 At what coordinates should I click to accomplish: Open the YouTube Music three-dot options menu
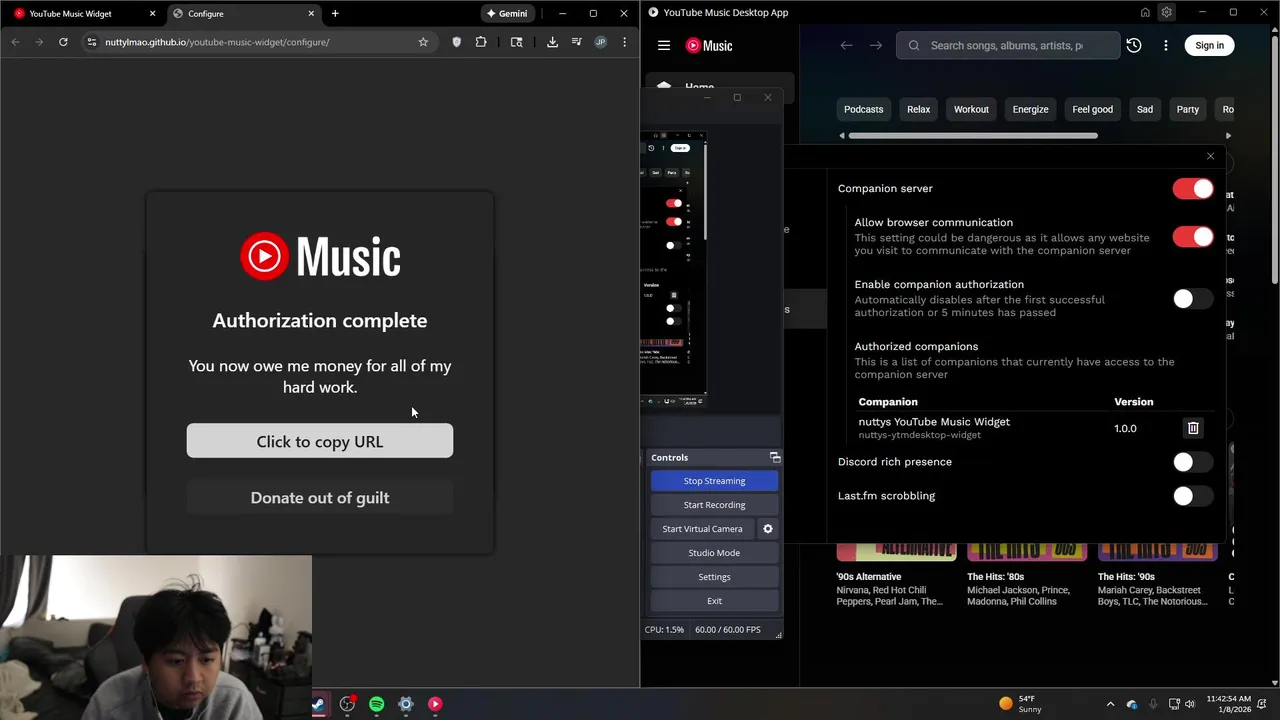point(1166,45)
